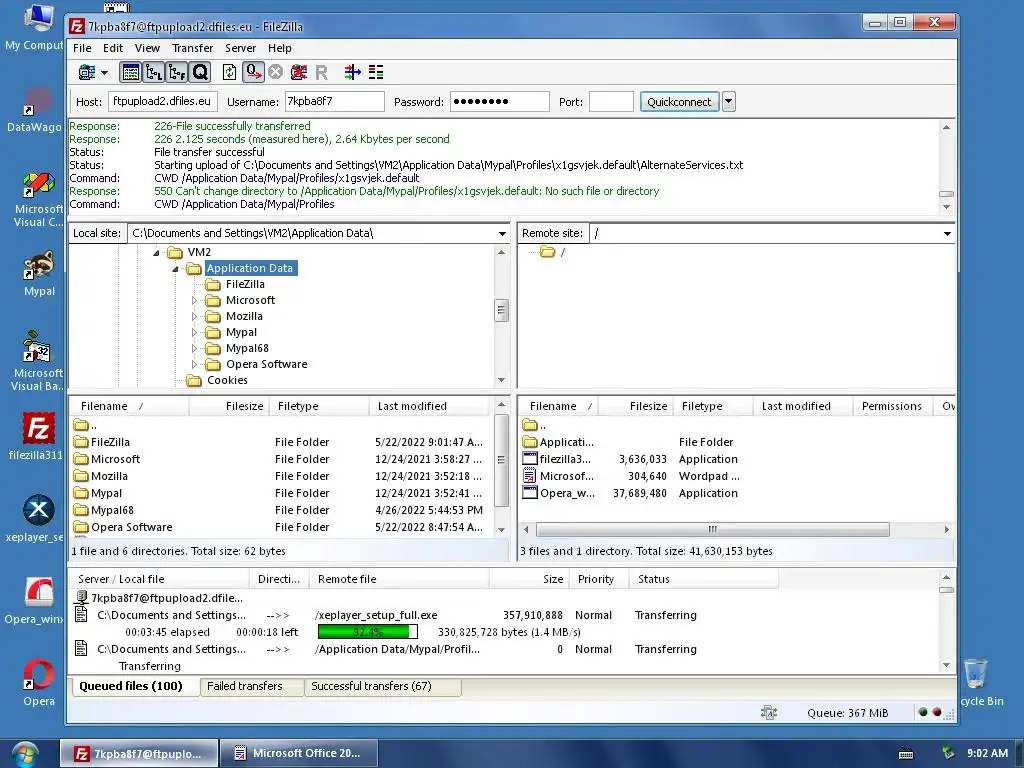Open the Transfer menu
The height and width of the screenshot is (768, 1024).
click(x=193, y=48)
